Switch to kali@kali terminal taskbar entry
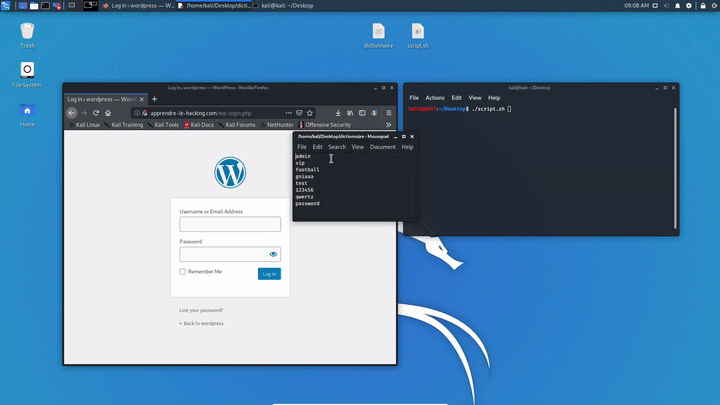720x405 pixels. coord(284,6)
